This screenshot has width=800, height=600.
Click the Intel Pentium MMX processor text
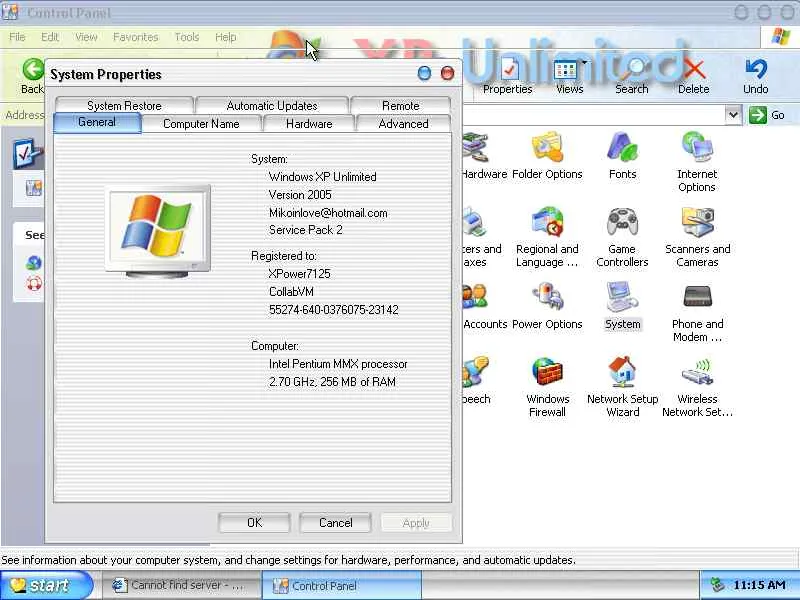point(338,364)
